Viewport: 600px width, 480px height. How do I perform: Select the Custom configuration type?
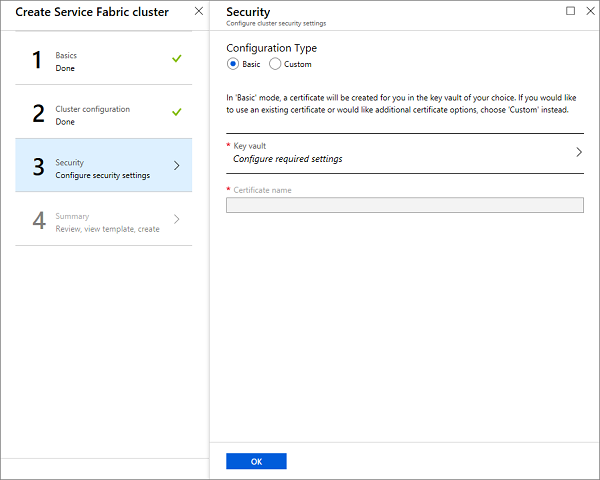pos(276,64)
